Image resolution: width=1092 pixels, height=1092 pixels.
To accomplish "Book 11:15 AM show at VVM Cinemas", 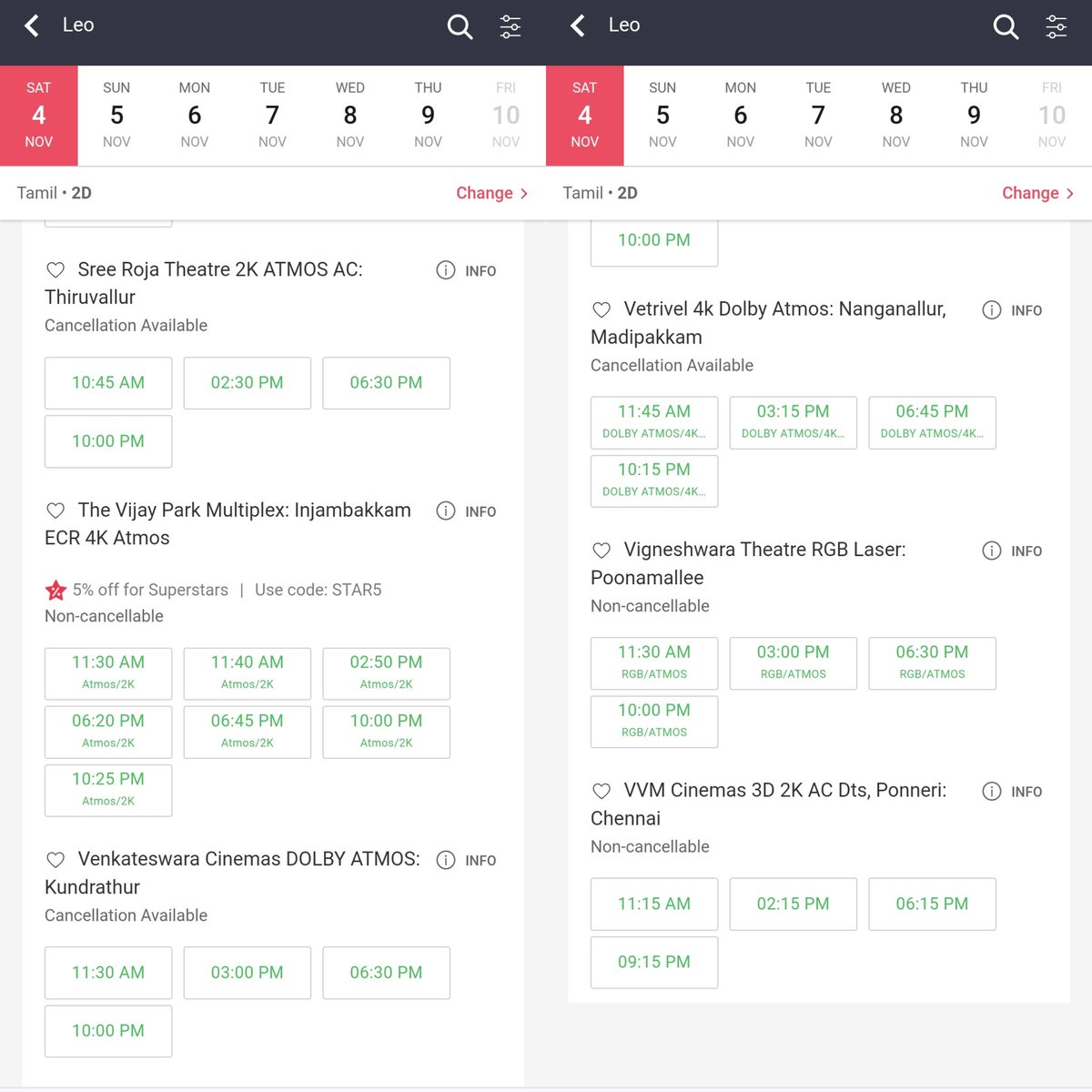I will (x=654, y=904).
